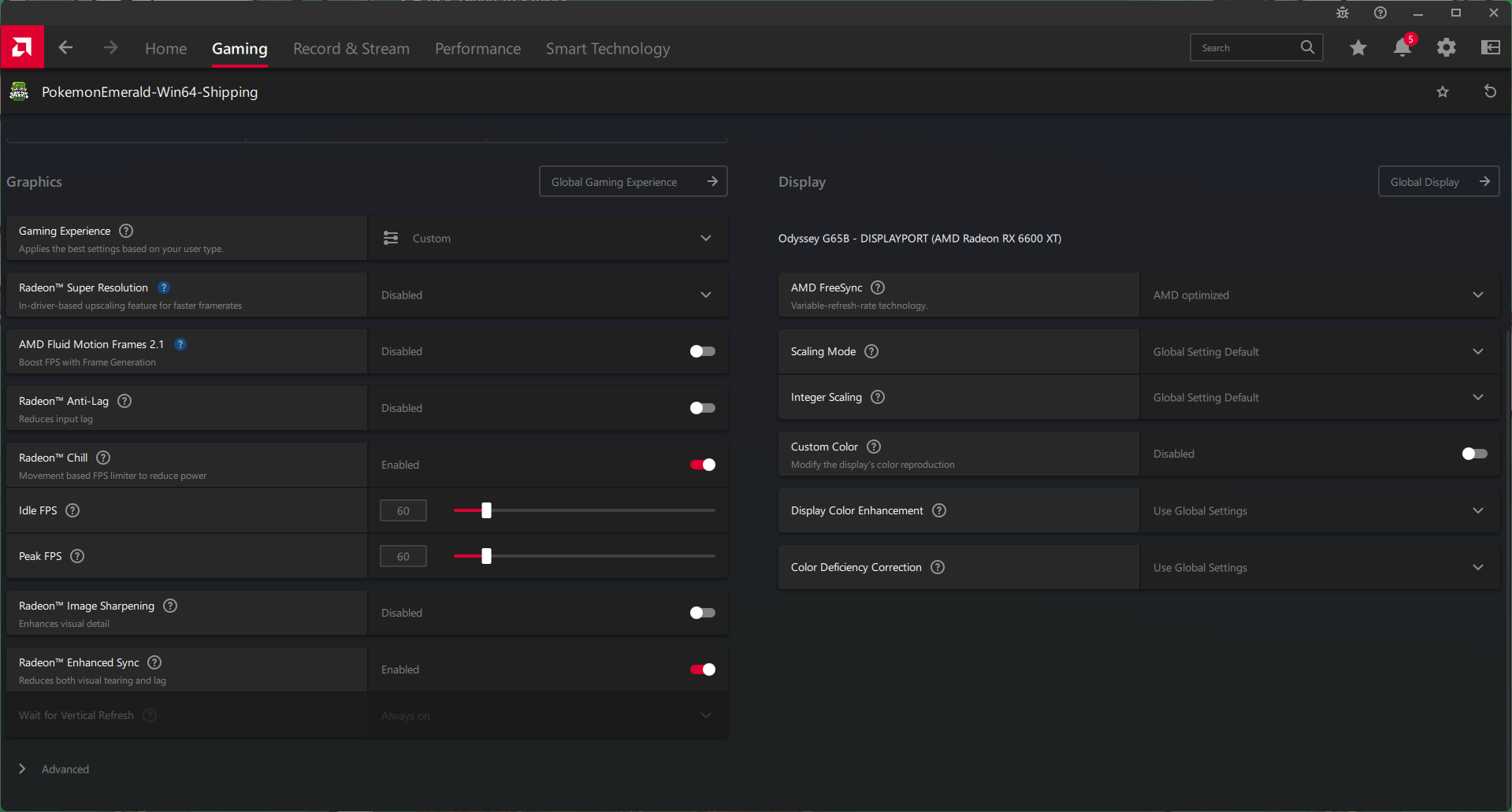Screen dimensions: 1512x812
Task: Open Display Color Enhancement dropdown
Action: pos(1320,510)
